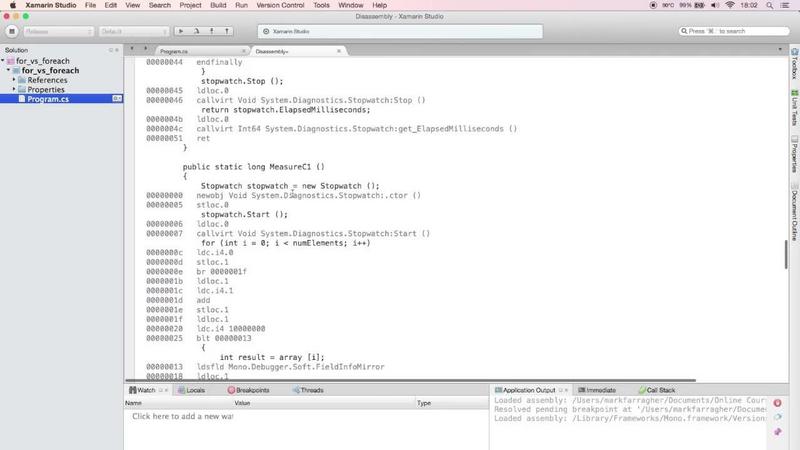Open the Toolbox side panel
This screenshot has width=800, height=450.
click(794, 64)
